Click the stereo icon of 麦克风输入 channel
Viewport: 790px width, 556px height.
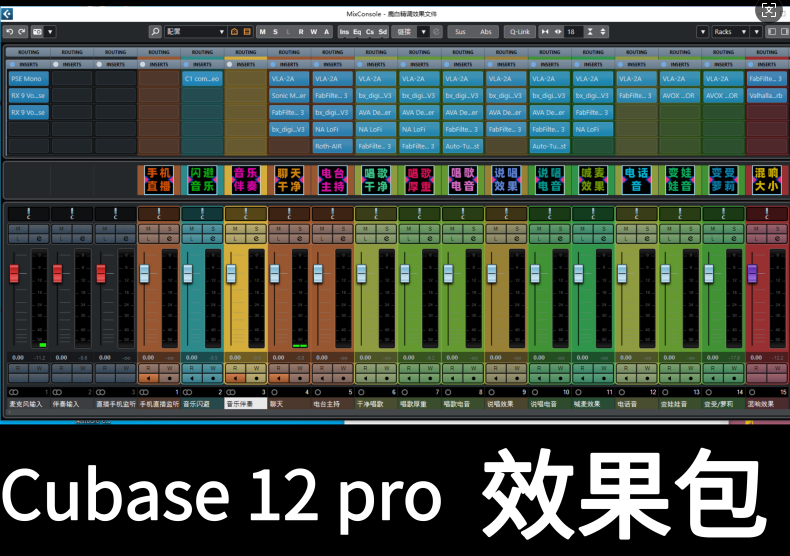click(x=14, y=392)
